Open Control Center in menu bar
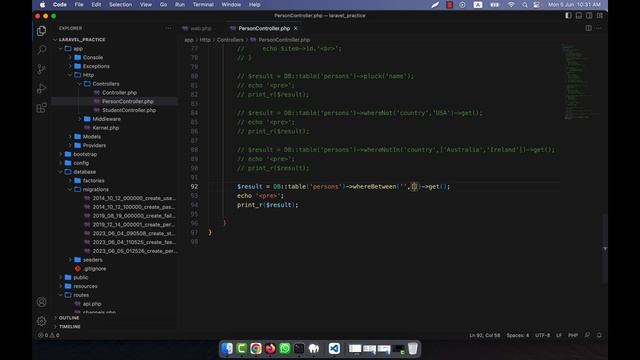The height and width of the screenshot is (360, 640). [537, 5]
